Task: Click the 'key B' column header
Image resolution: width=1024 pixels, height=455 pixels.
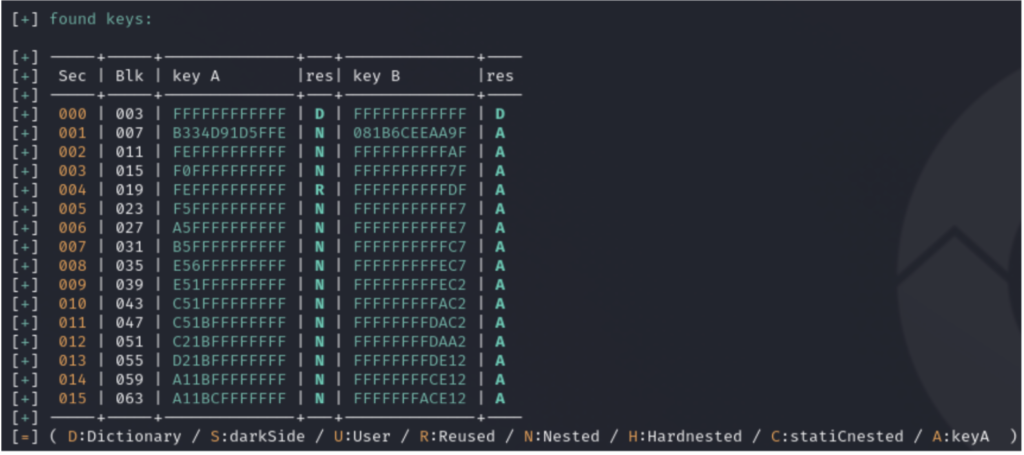Action: (x=377, y=76)
